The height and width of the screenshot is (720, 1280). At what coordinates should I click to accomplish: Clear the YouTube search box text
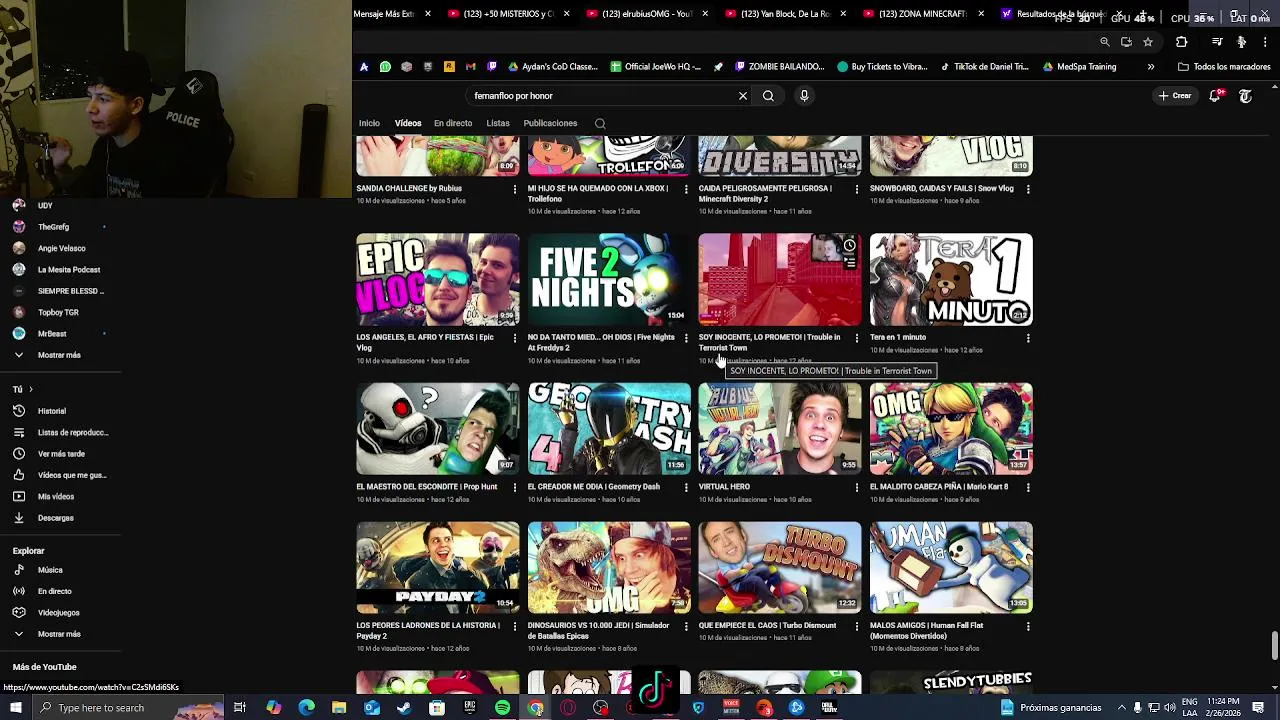point(743,96)
